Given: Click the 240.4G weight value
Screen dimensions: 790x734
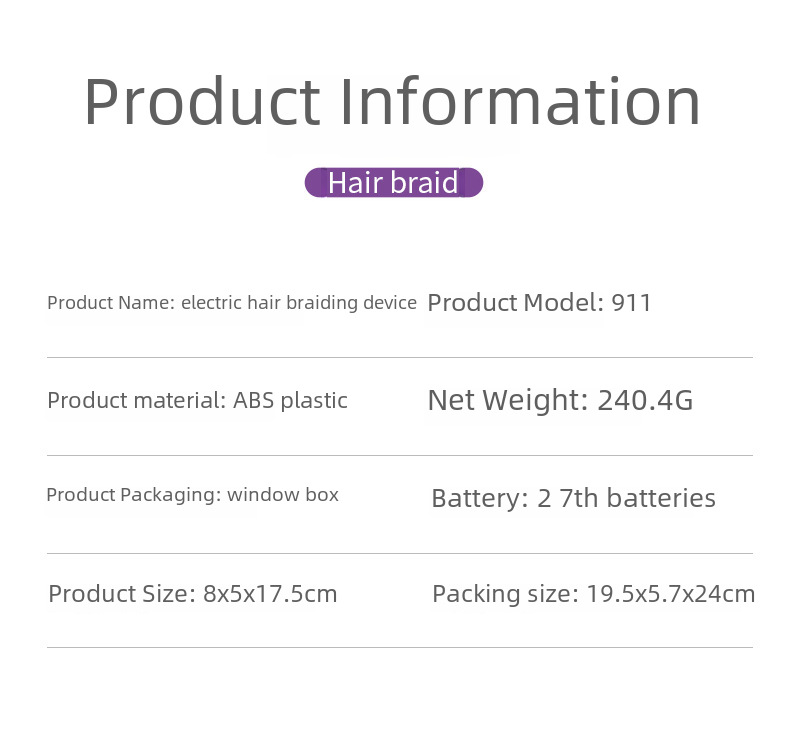Looking at the screenshot, I should 645,401.
